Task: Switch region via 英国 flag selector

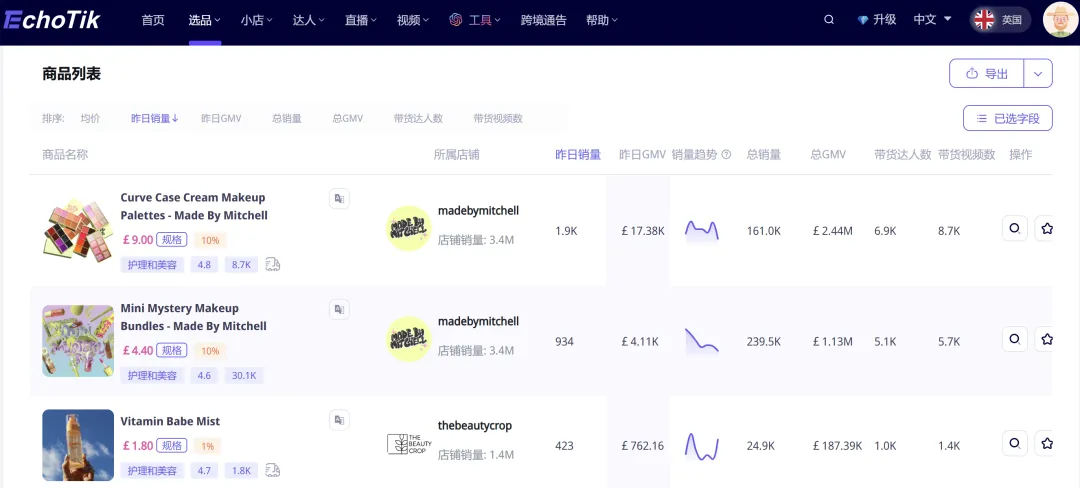Action: [x=1000, y=20]
